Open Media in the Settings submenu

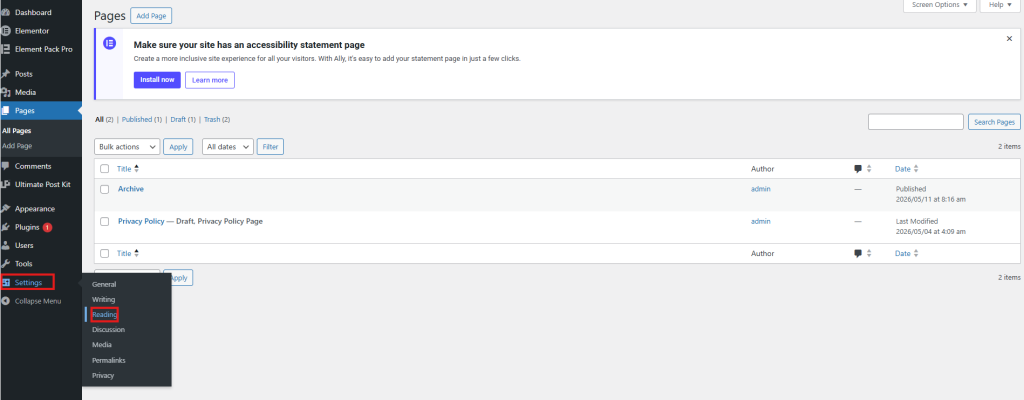pos(102,344)
